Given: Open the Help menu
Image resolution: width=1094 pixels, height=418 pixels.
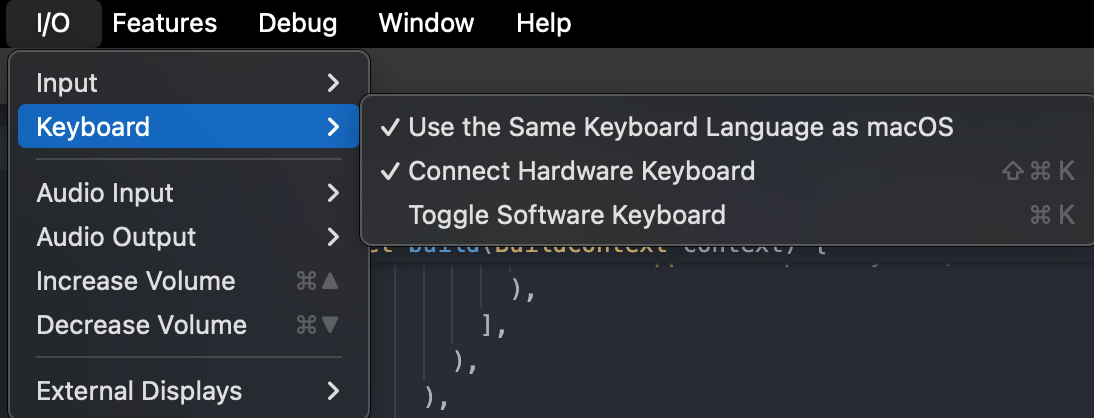Looking at the screenshot, I should [x=544, y=23].
